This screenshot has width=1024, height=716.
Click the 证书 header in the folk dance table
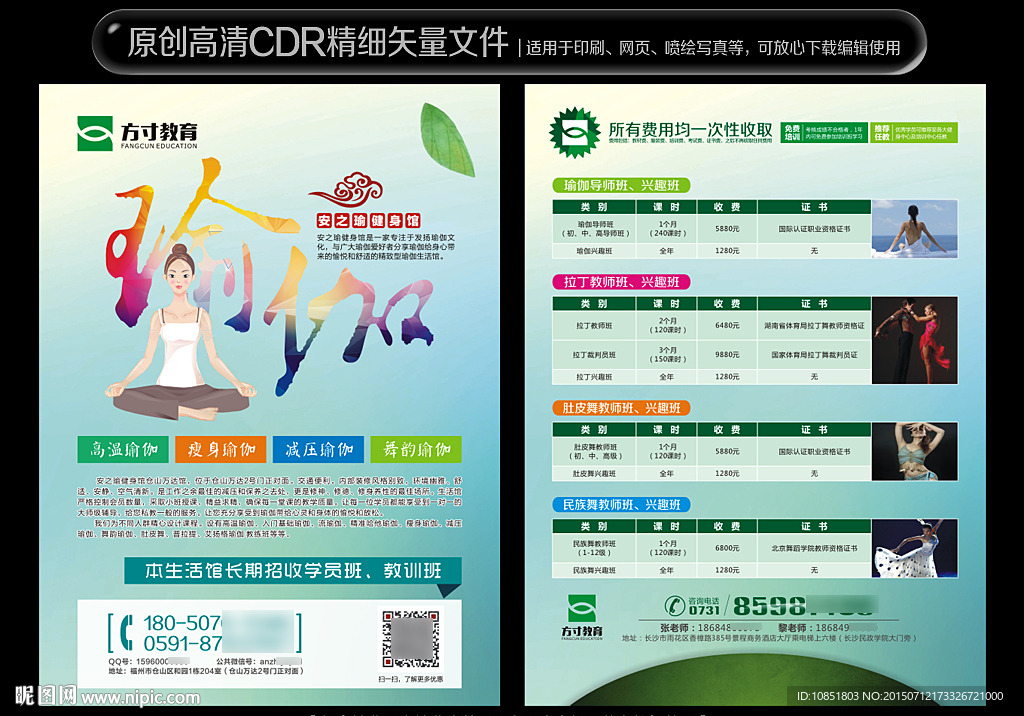(x=814, y=527)
